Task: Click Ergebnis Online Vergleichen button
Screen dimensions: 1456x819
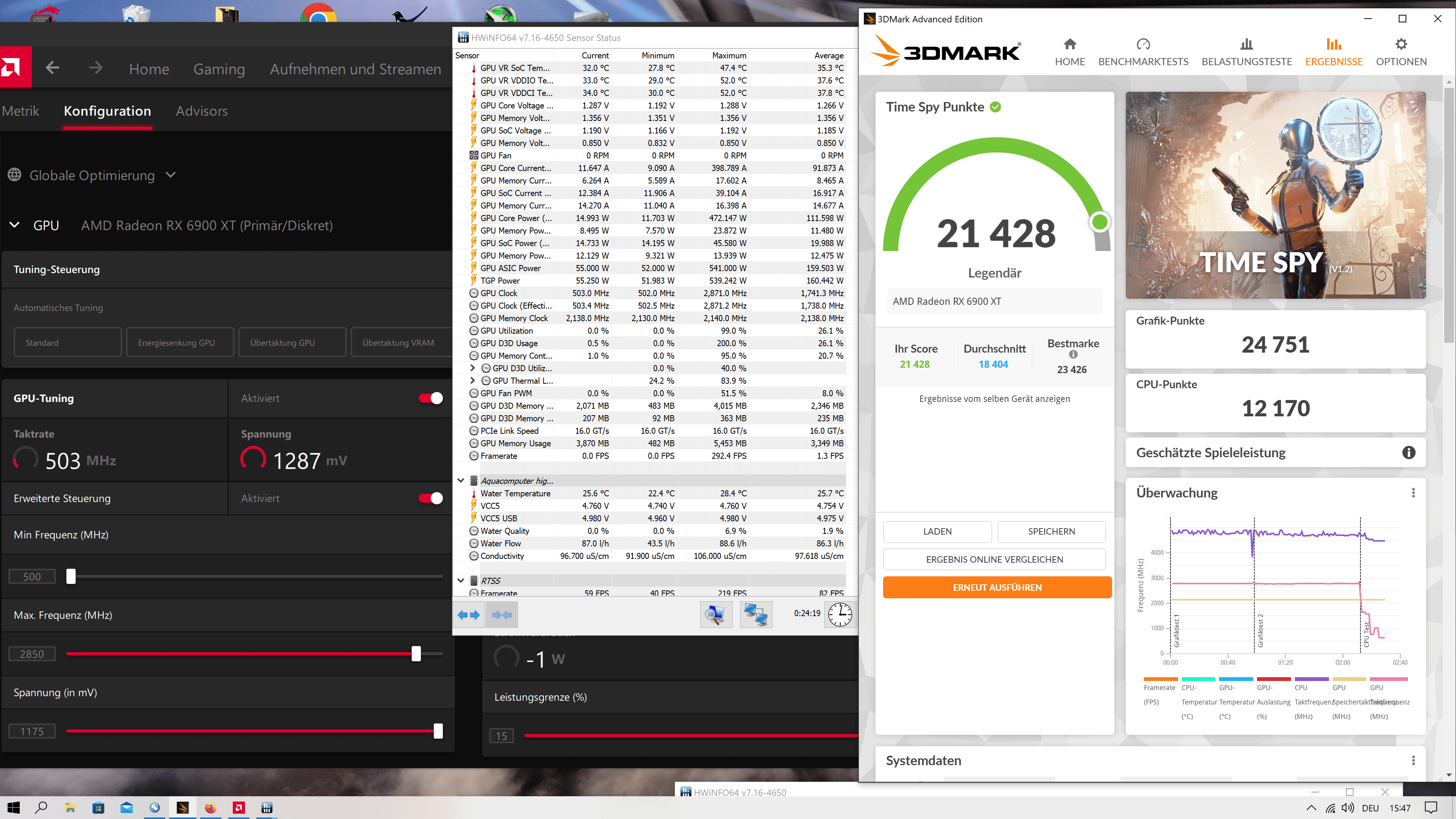Action: click(x=994, y=559)
